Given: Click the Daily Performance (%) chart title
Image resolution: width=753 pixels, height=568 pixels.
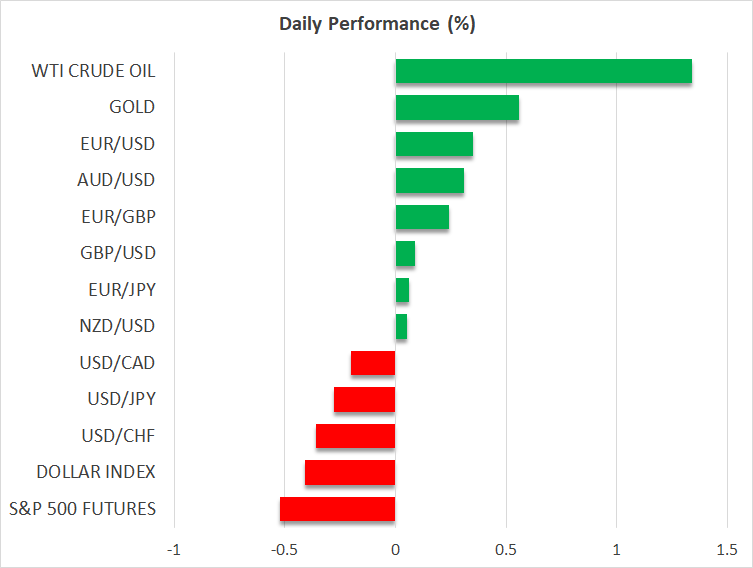Looking at the screenshot, I should click(376, 23).
